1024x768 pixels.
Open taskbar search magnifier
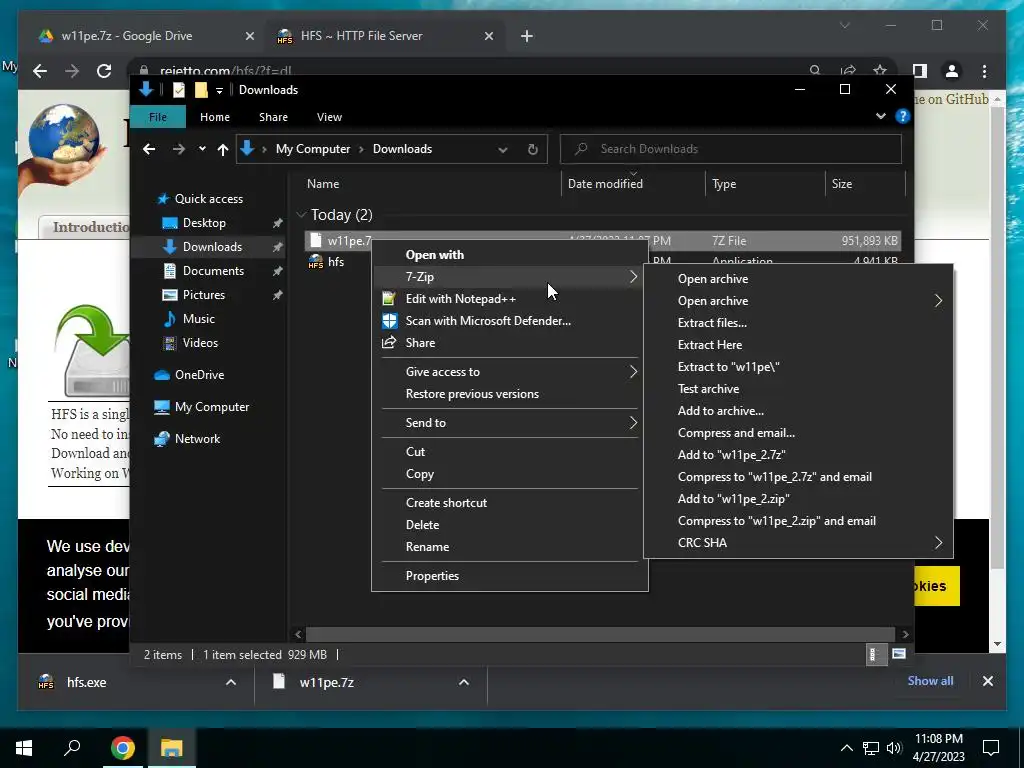pyautogui.click(x=72, y=748)
